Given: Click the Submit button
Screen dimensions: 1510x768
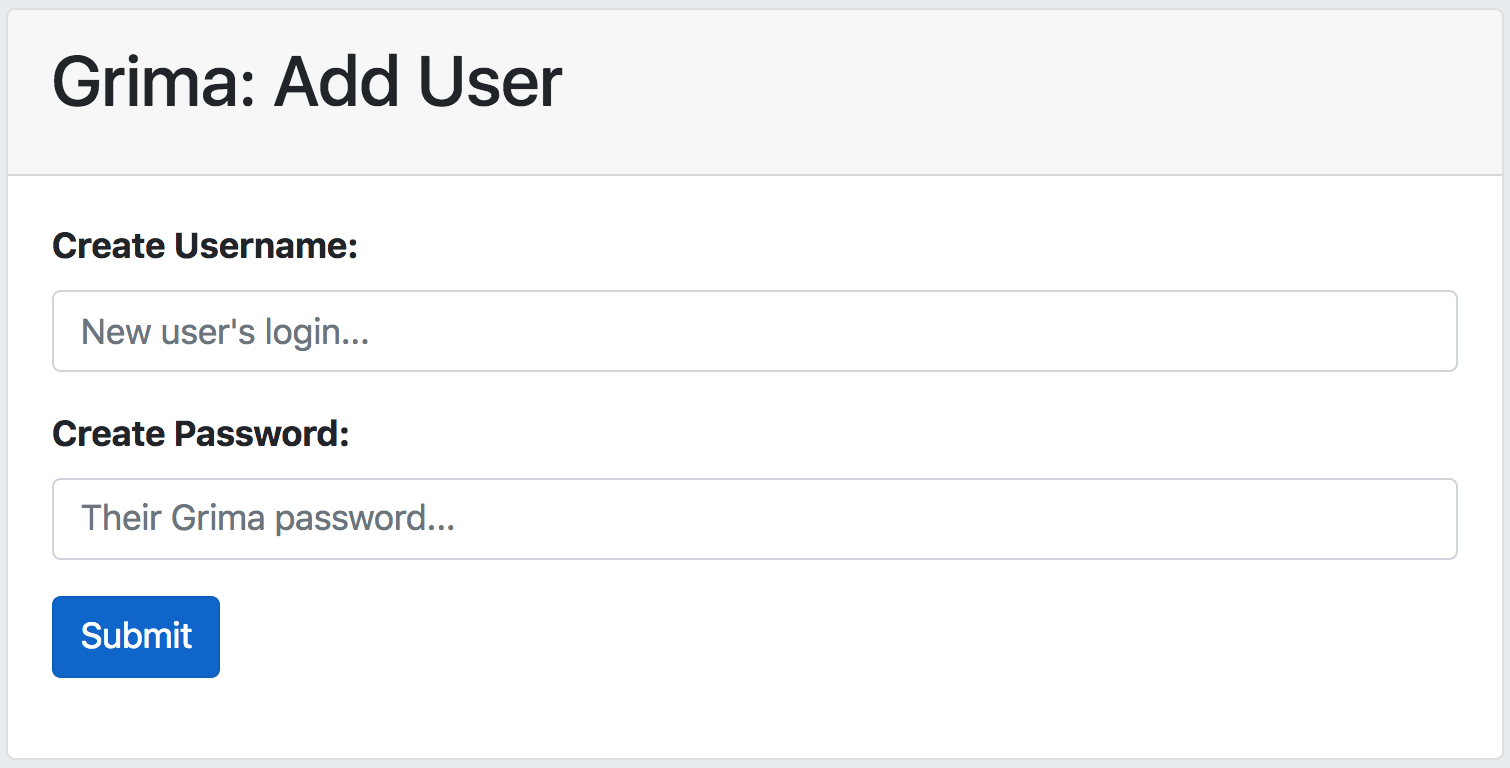Looking at the screenshot, I should (x=136, y=637).
